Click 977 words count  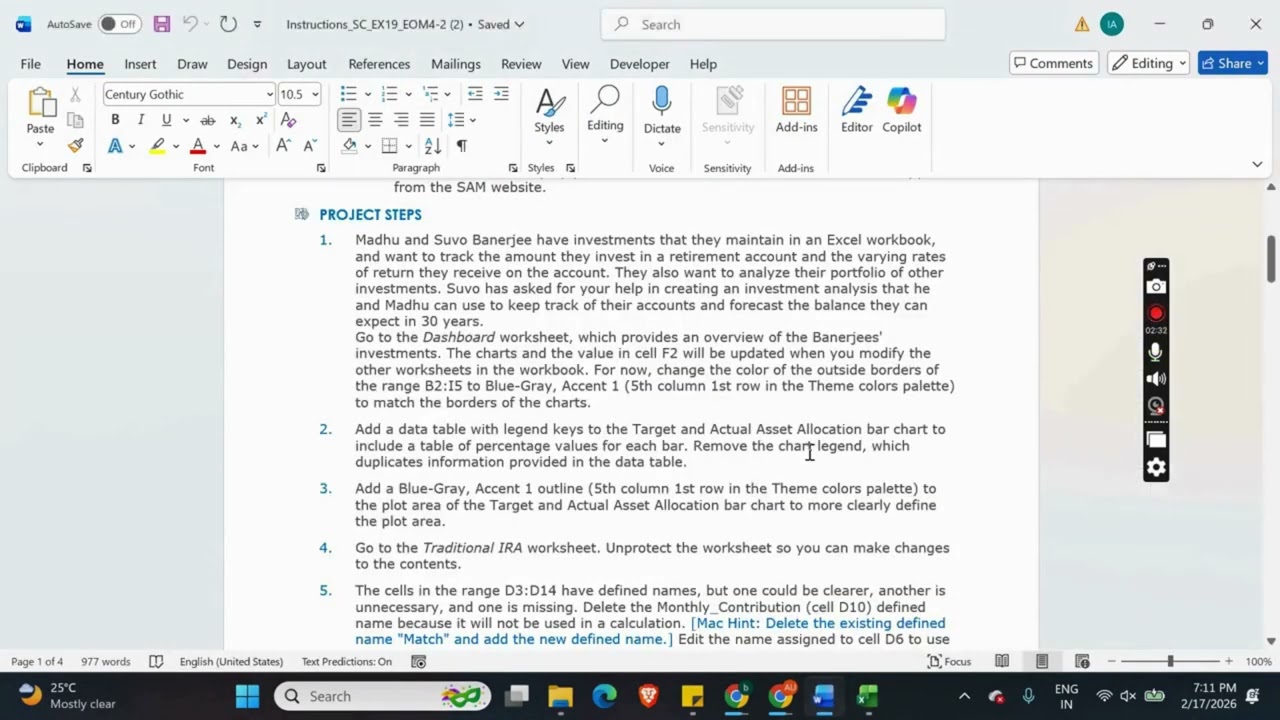(106, 661)
